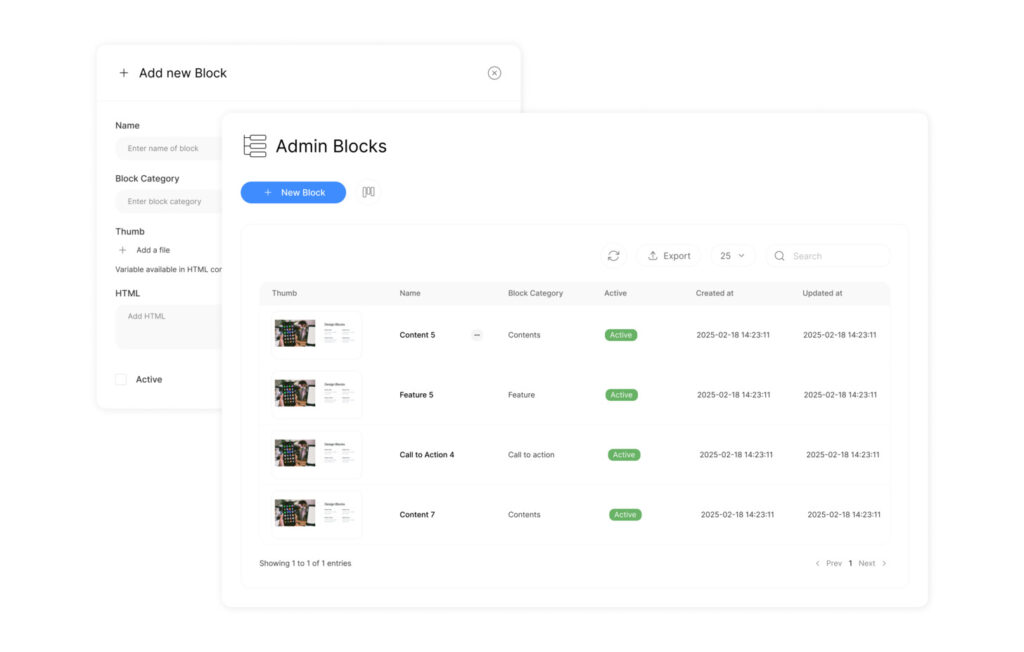Viewport: 1024px width, 652px height.
Task: Click the search magnifier icon
Action: (780, 256)
